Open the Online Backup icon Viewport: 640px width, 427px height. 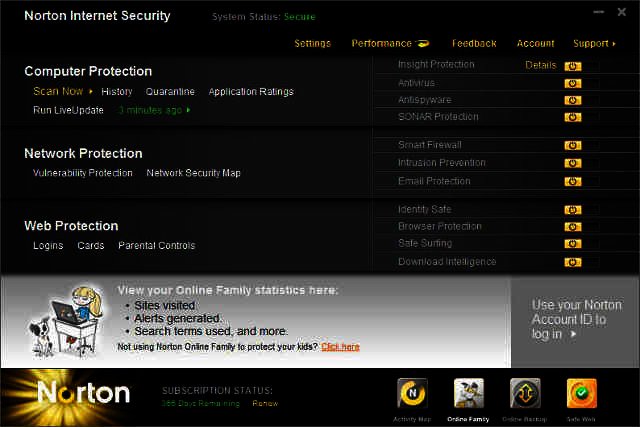(525, 393)
